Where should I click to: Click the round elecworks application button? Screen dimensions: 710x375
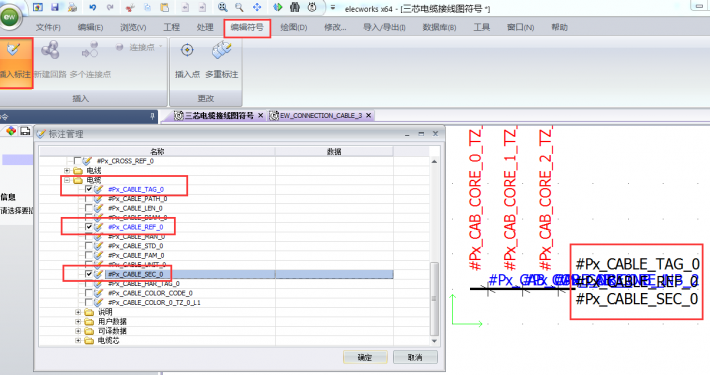tap(10, 17)
